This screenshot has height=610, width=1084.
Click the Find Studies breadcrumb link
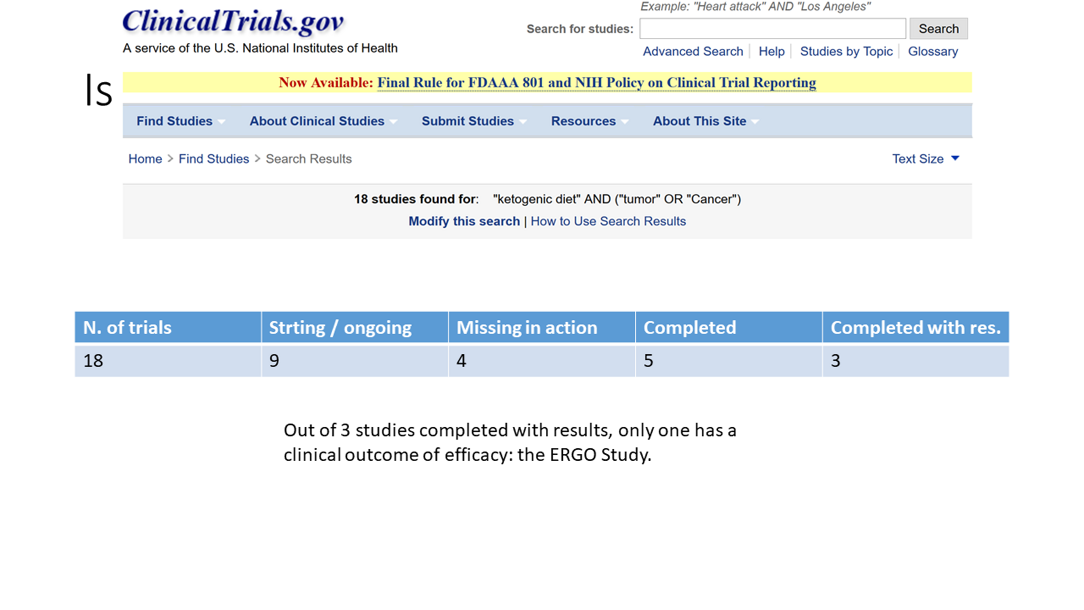click(213, 159)
